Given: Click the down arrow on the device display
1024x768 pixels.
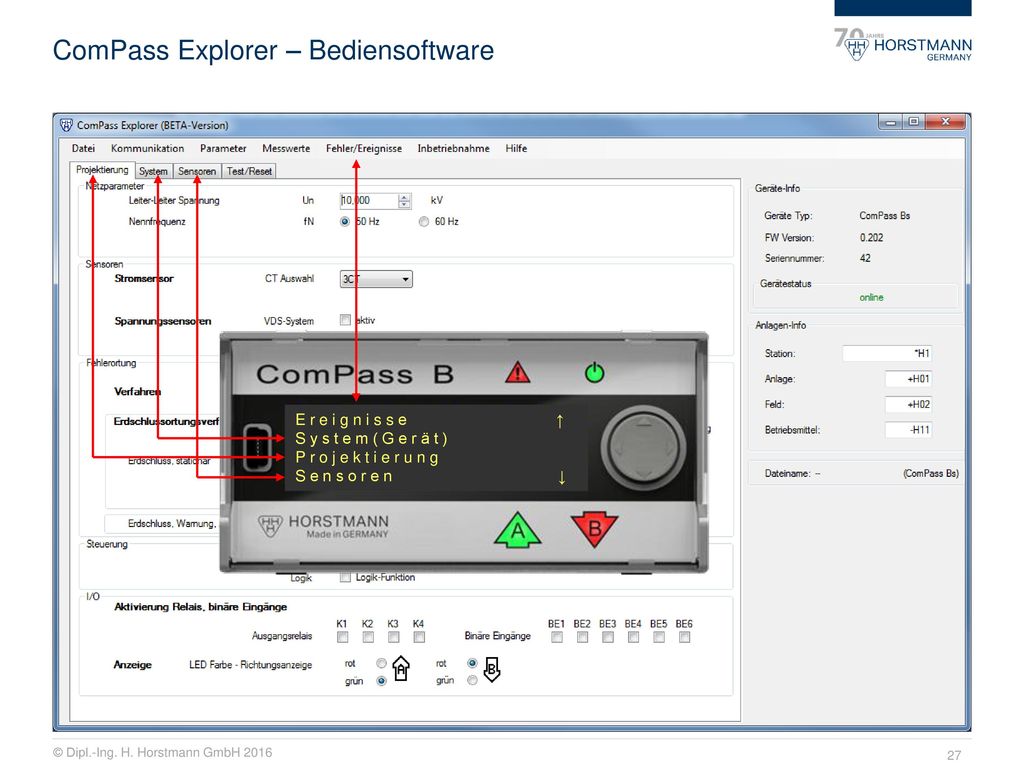Looking at the screenshot, I should click(562, 477).
